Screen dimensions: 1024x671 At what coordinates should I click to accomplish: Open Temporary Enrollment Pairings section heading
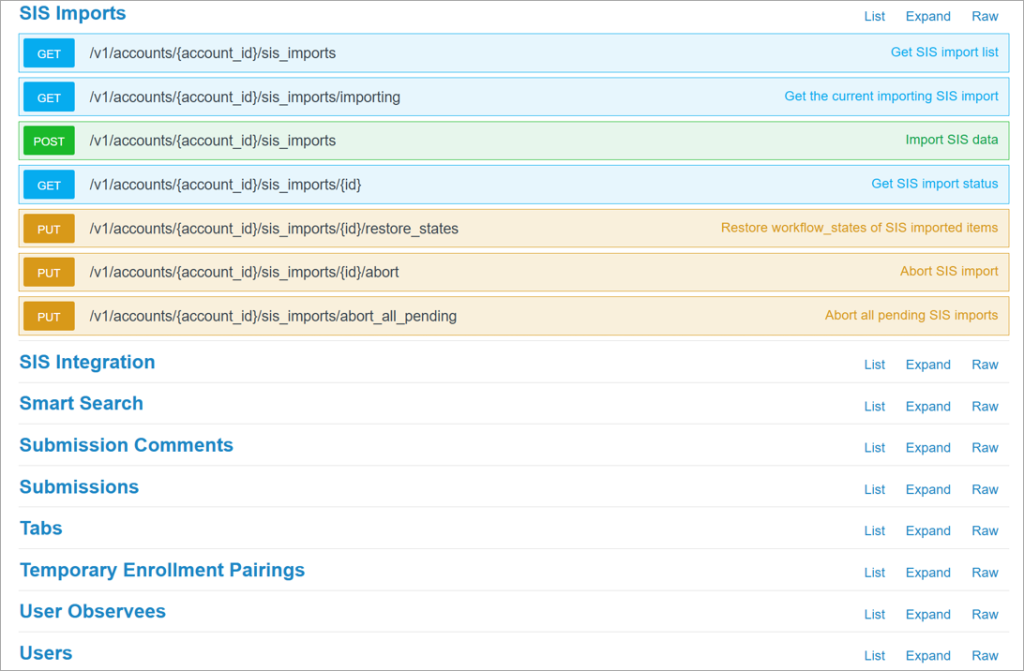tap(162, 570)
